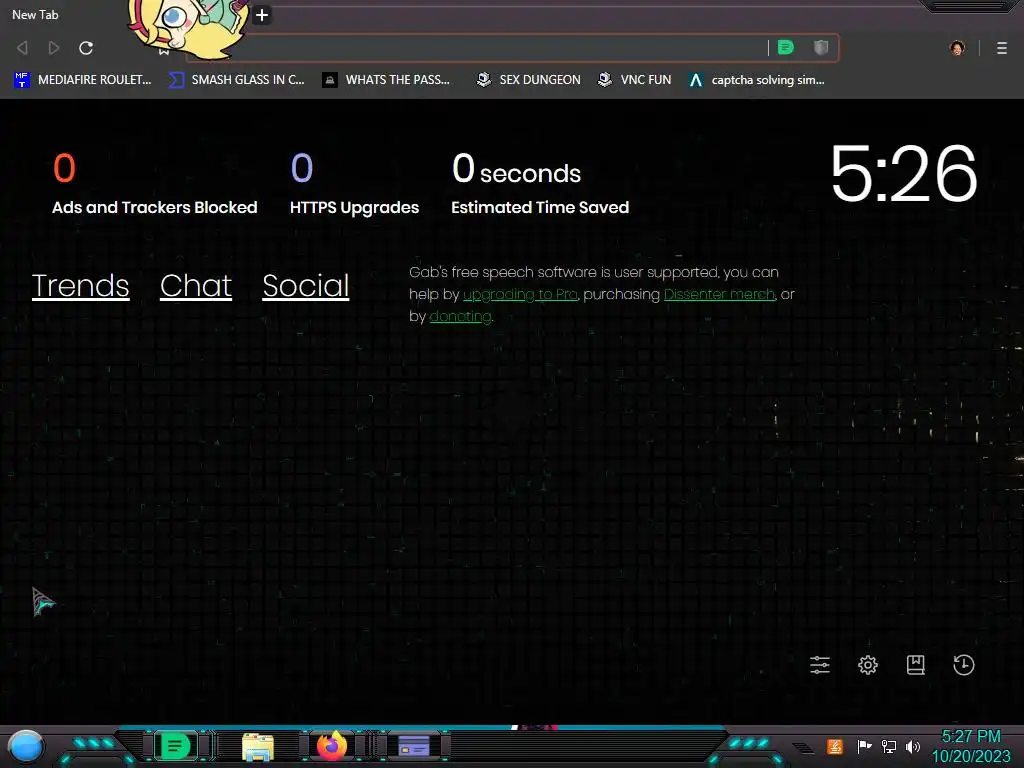Follow the donating link
This screenshot has width=1024, height=768.
[x=460, y=317]
